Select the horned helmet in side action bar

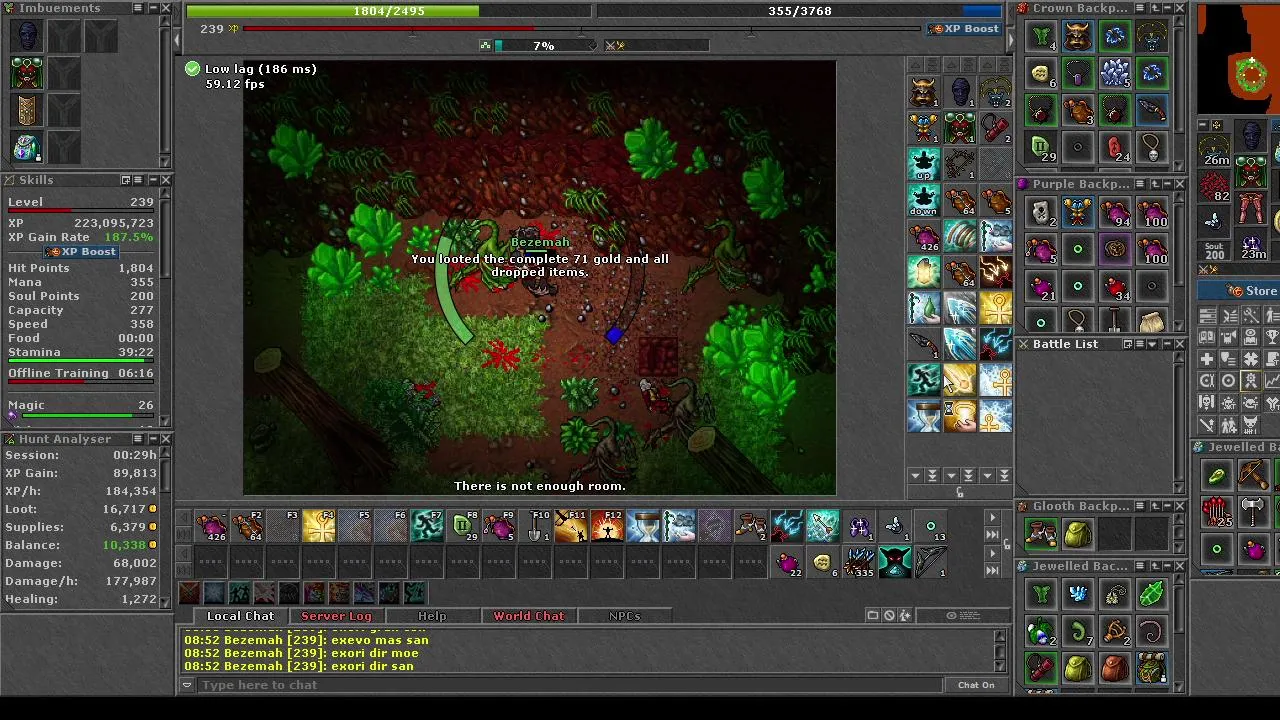click(924, 92)
